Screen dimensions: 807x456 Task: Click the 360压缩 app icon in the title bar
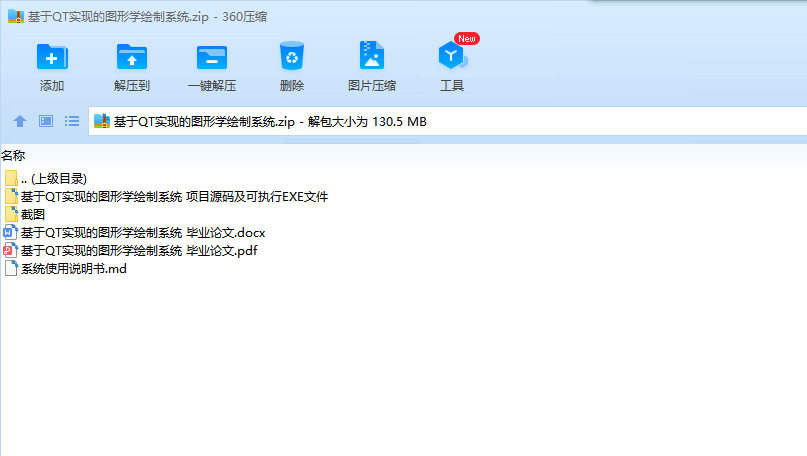click(16, 16)
